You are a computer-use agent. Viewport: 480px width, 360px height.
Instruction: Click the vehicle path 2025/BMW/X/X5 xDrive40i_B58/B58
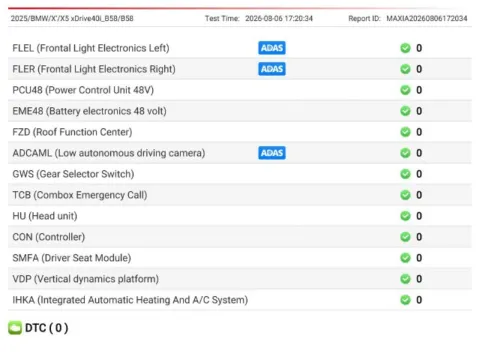[72, 18]
